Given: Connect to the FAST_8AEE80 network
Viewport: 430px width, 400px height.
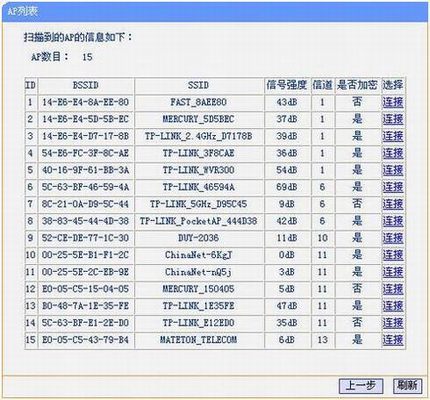Looking at the screenshot, I should (393, 102).
